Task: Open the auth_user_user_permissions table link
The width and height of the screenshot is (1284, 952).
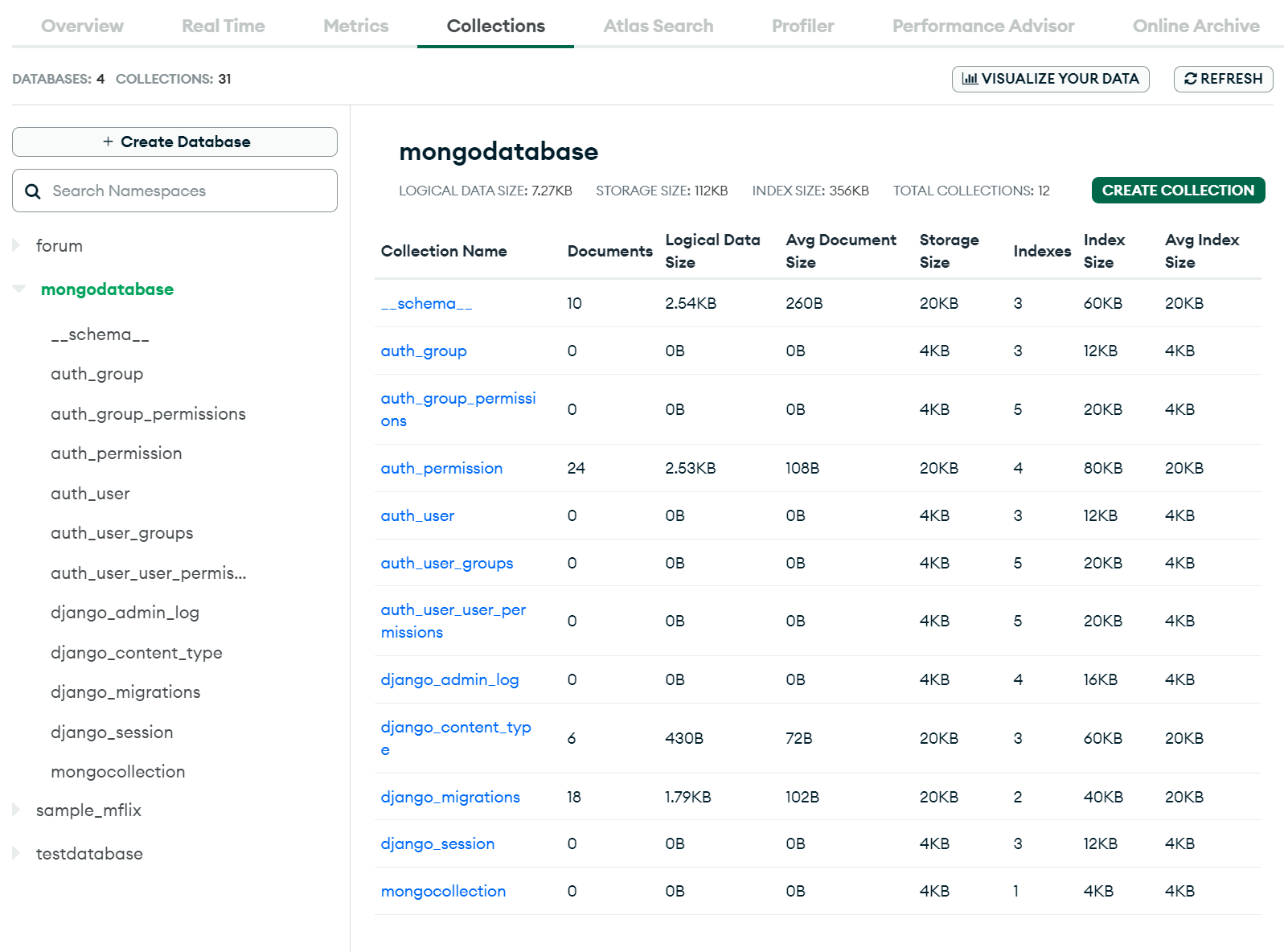Action: coord(453,621)
